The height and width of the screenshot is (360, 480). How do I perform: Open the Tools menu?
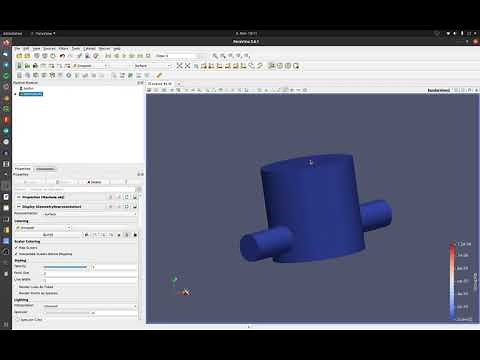(x=76, y=49)
